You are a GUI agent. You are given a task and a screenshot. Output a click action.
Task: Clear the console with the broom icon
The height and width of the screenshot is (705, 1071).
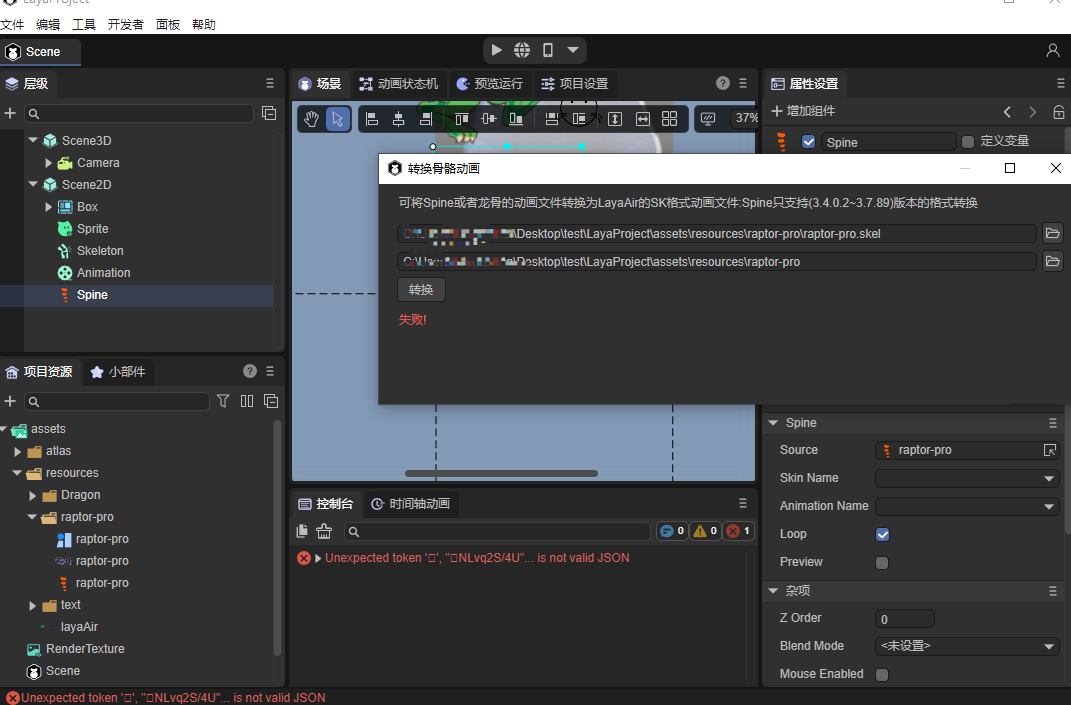(x=324, y=531)
